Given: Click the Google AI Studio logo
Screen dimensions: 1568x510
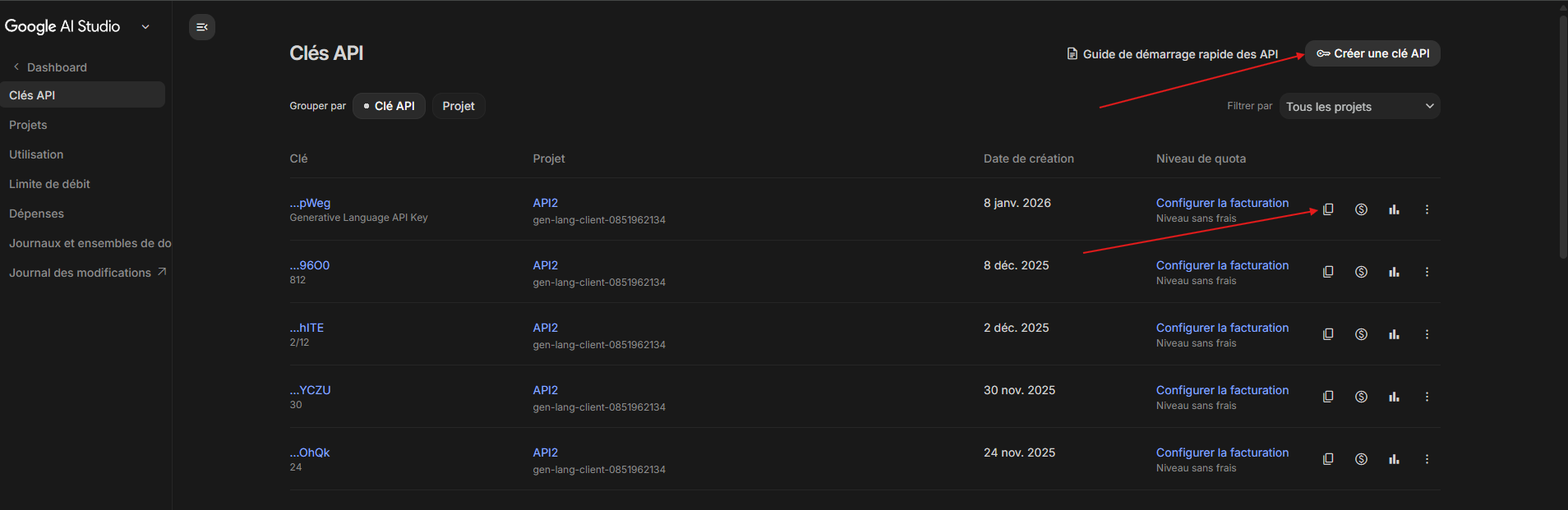Looking at the screenshot, I should pos(62,26).
